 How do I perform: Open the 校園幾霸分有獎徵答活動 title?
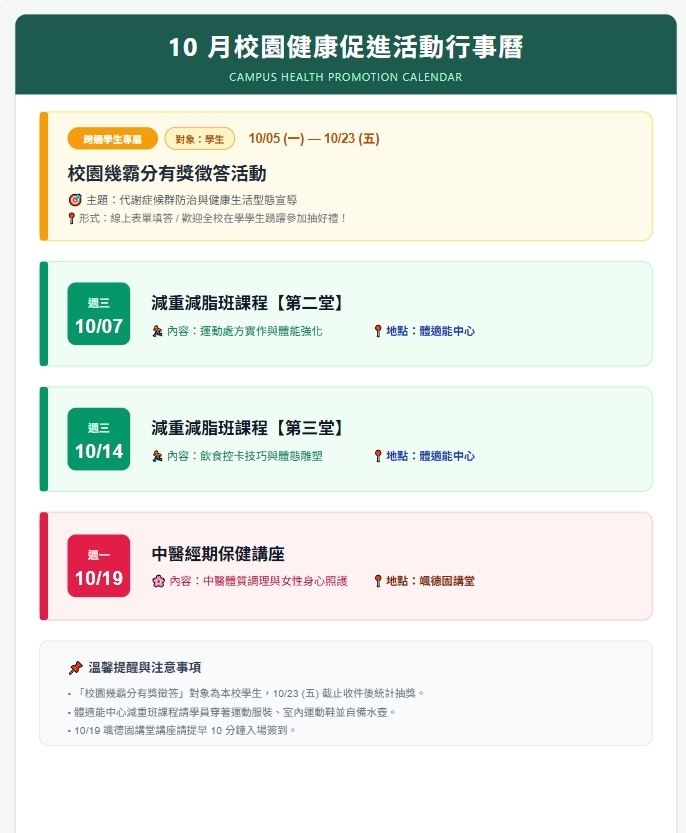tap(167, 174)
